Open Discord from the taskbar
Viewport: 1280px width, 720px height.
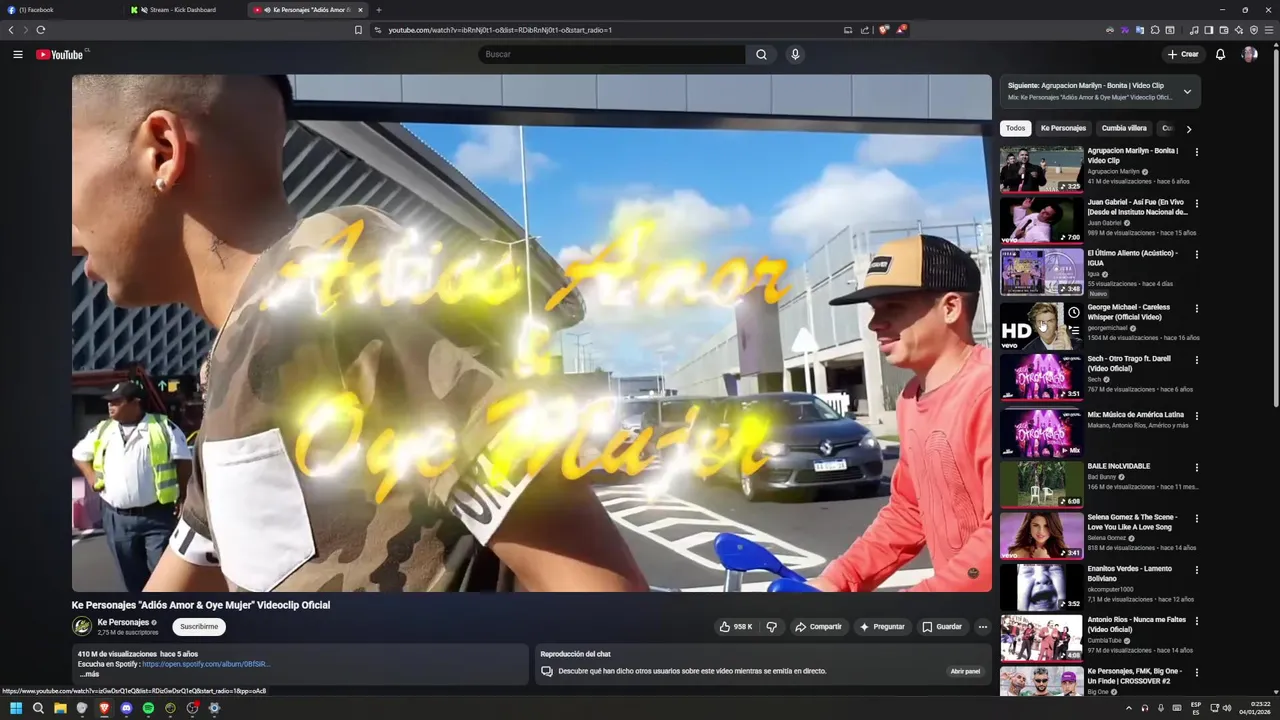point(126,708)
